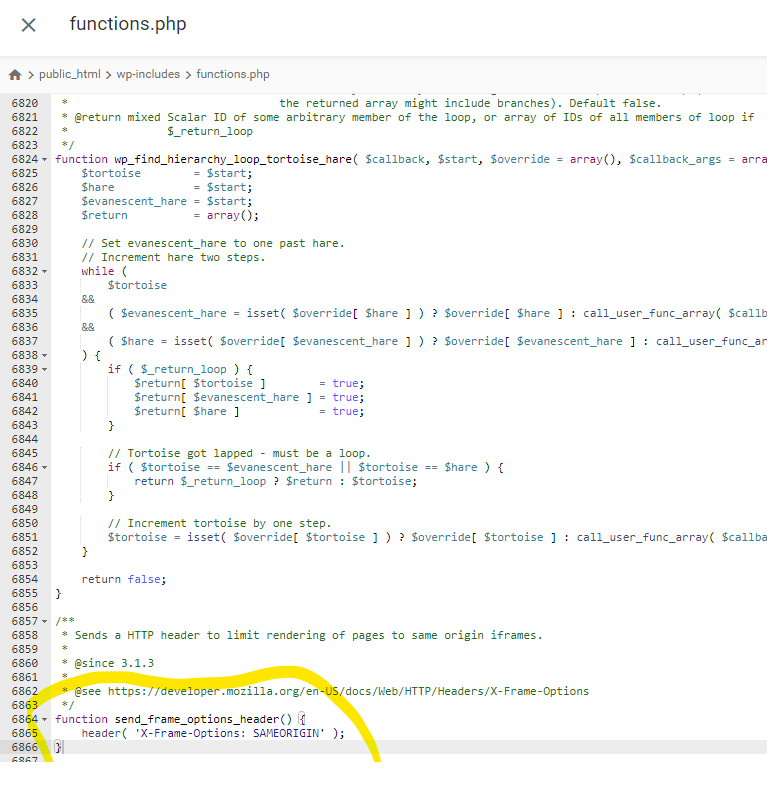Screen dimensions: 767x808
Task: Fold if block at line 6839
Action: tap(44, 369)
